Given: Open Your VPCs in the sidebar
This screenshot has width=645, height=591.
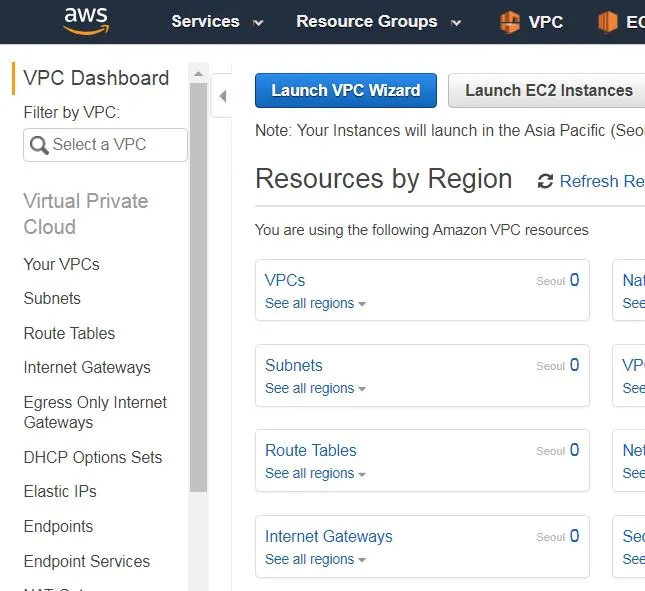Looking at the screenshot, I should point(61,264).
